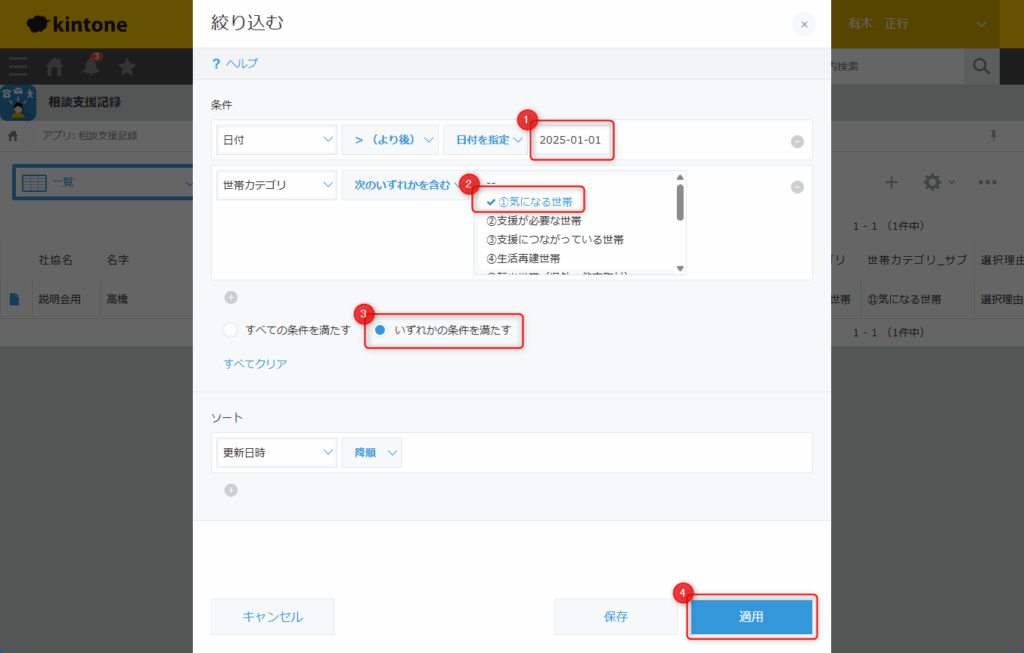Add a new filter condition row

[x=231, y=297]
